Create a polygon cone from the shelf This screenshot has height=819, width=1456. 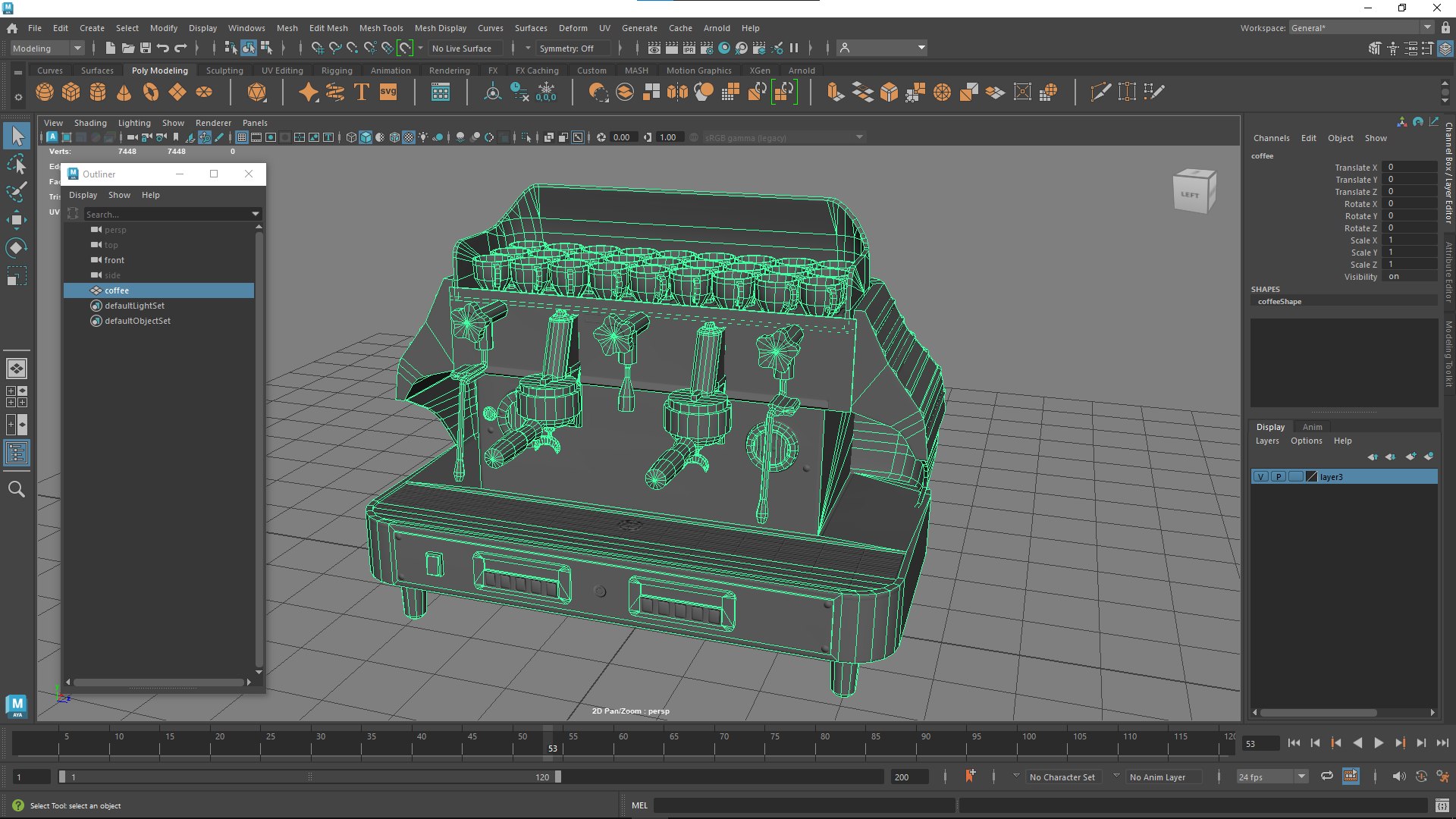tap(124, 93)
